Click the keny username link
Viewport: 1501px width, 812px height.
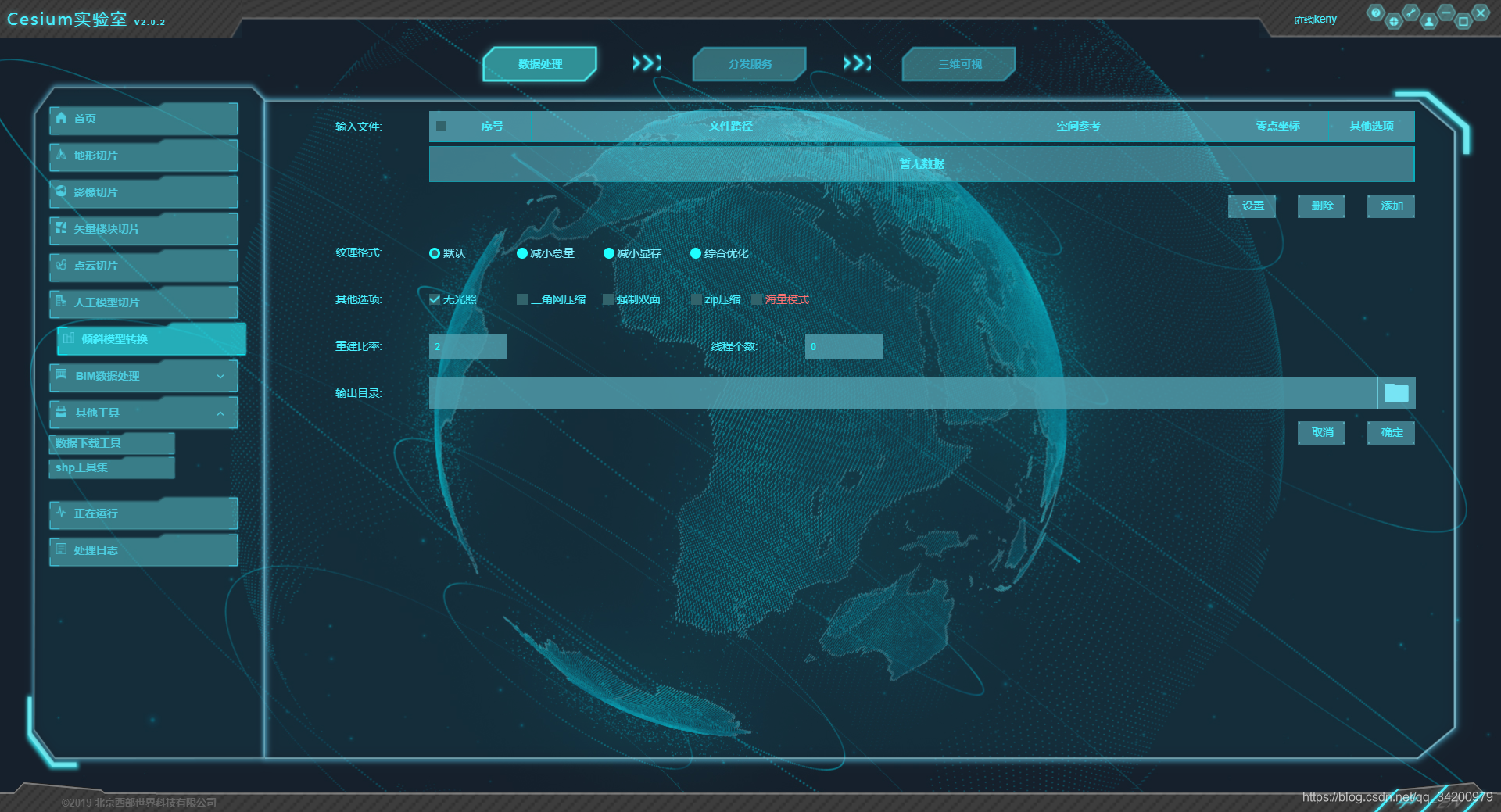coord(1325,19)
